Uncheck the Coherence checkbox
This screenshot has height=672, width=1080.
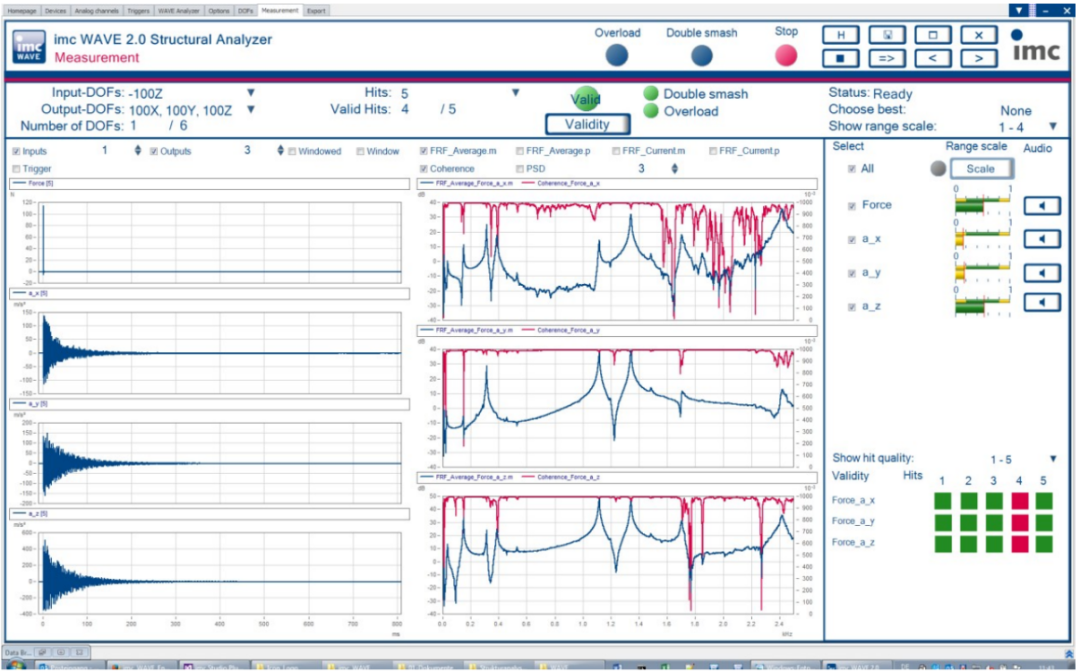click(x=424, y=169)
